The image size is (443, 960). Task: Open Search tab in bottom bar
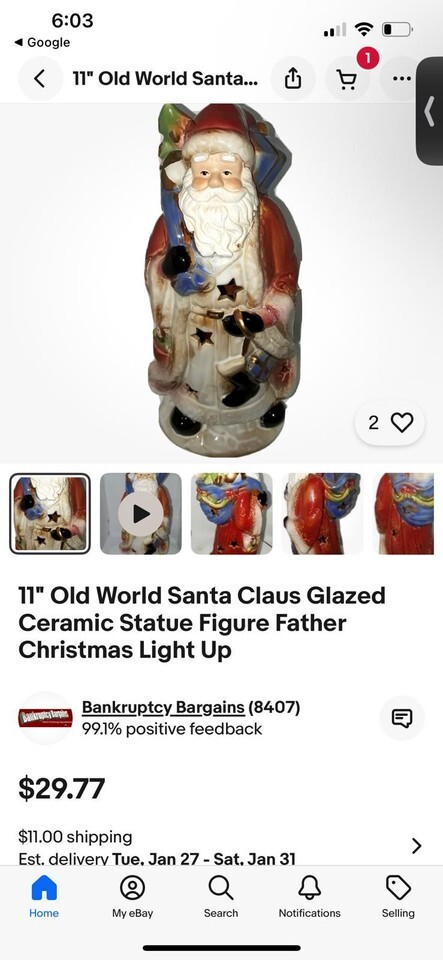point(221,896)
